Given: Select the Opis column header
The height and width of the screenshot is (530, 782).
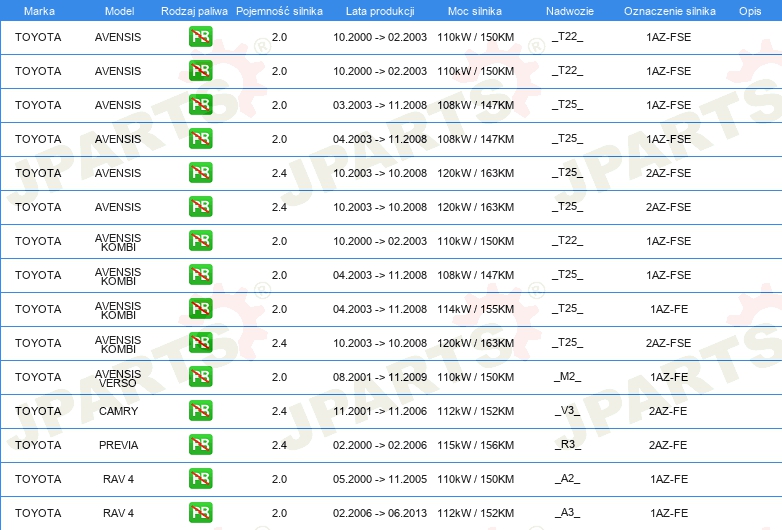Looking at the screenshot, I should pyautogui.click(x=750, y=11).
